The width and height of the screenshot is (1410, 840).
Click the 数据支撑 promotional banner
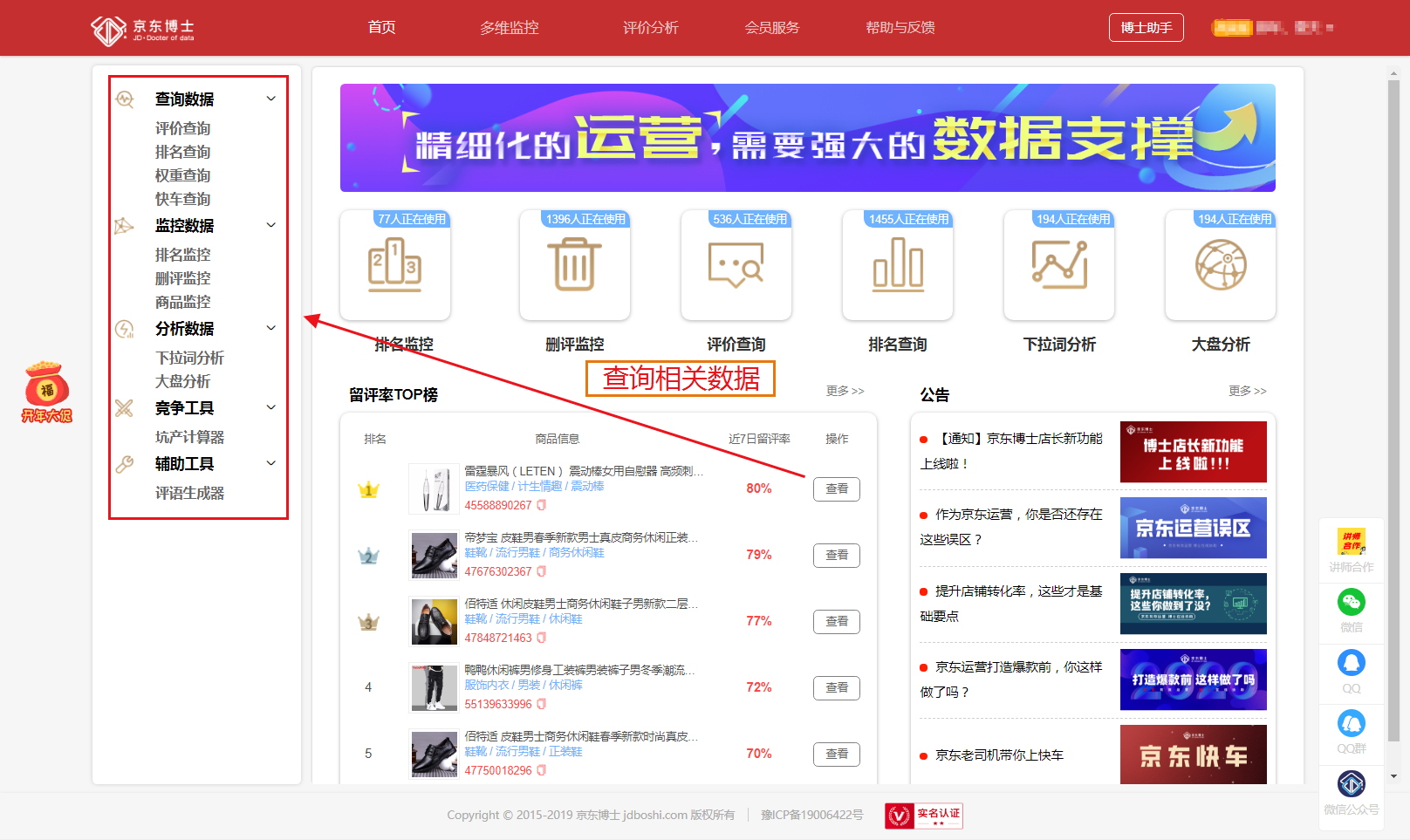[808, 138]
